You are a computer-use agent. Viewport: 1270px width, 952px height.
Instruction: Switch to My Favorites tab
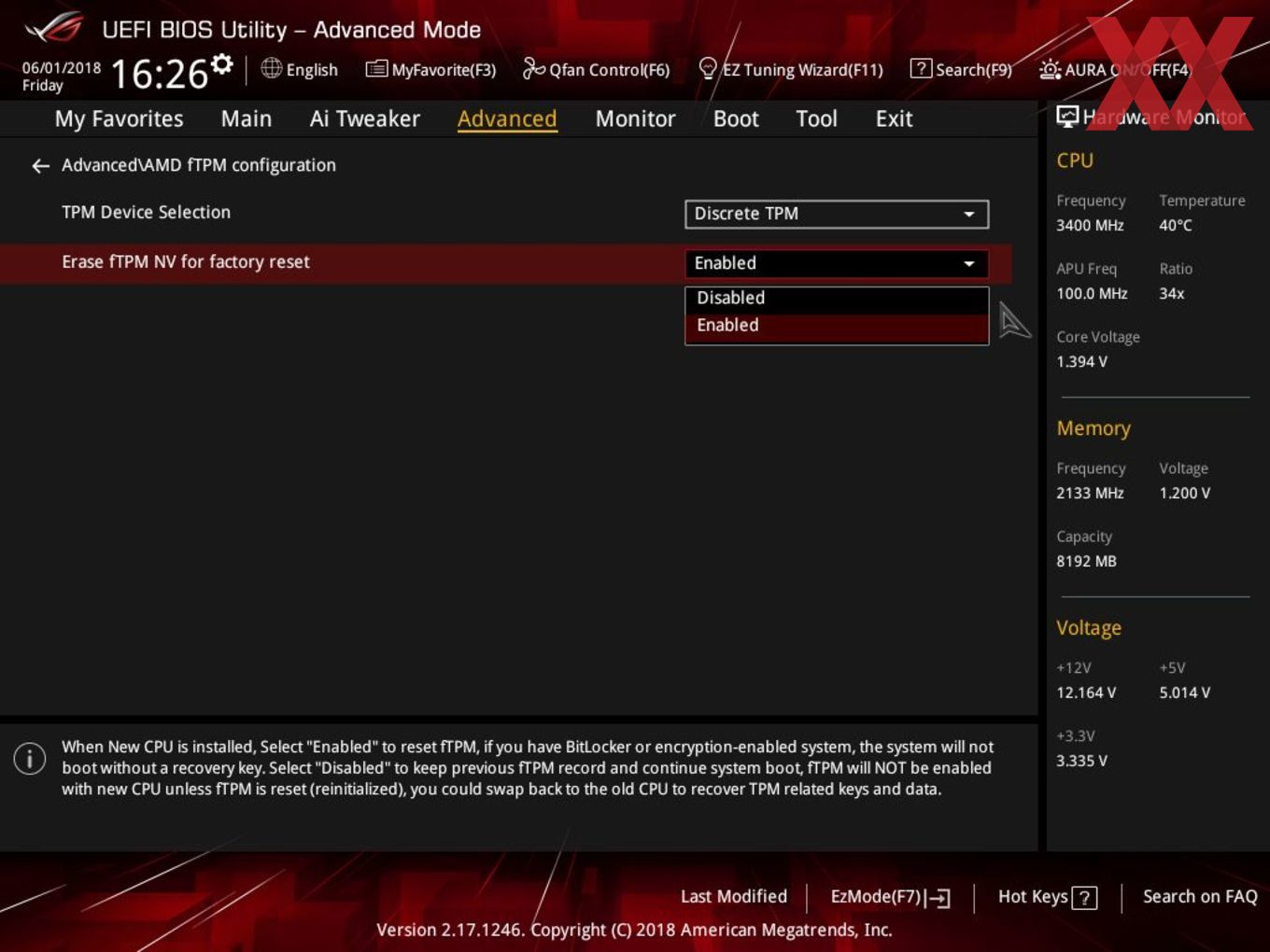click(x=119, y=119)
